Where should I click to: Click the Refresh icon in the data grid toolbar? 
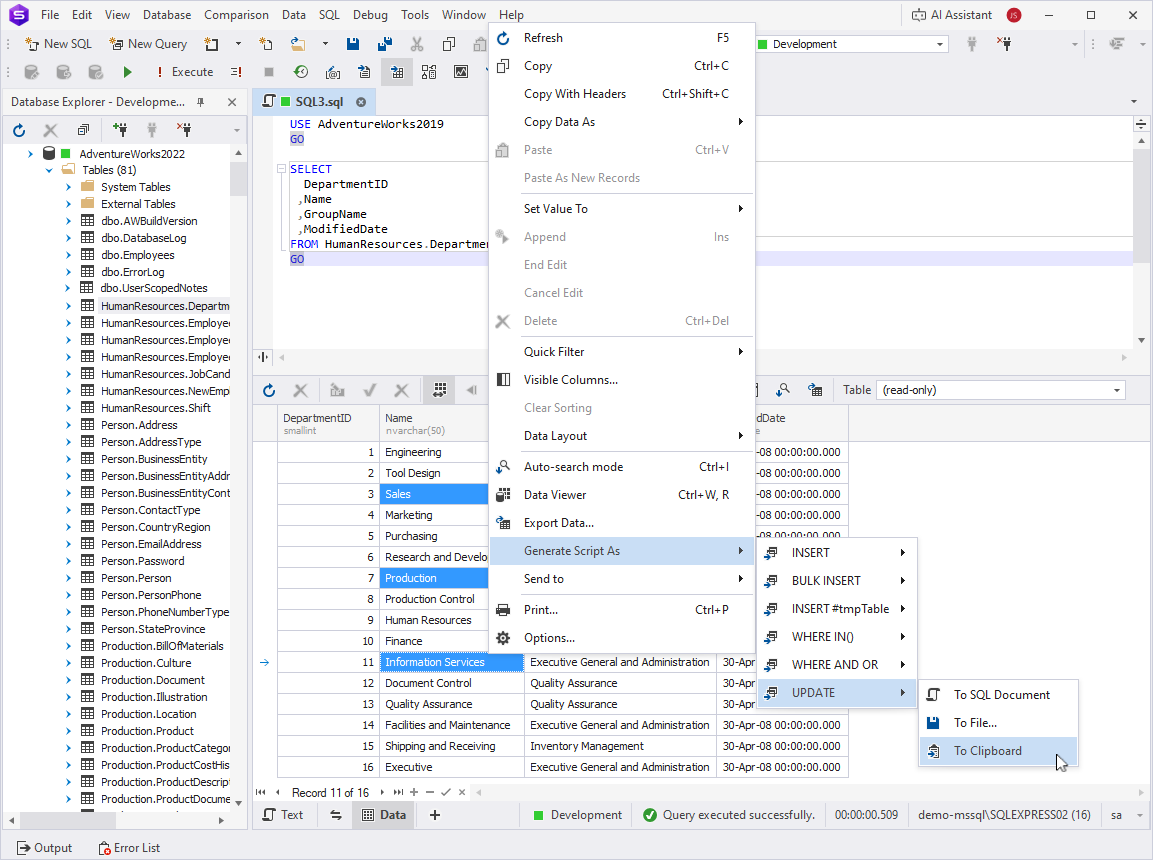coord(269,390)
